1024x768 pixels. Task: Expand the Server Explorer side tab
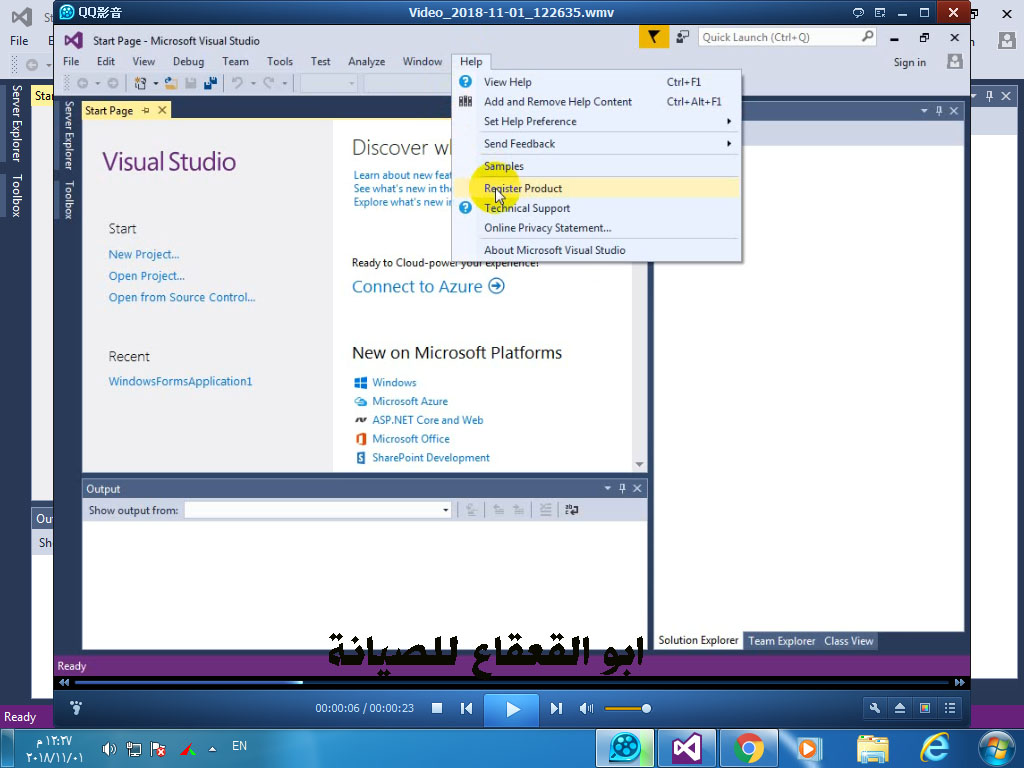click(x=68, y=136)
